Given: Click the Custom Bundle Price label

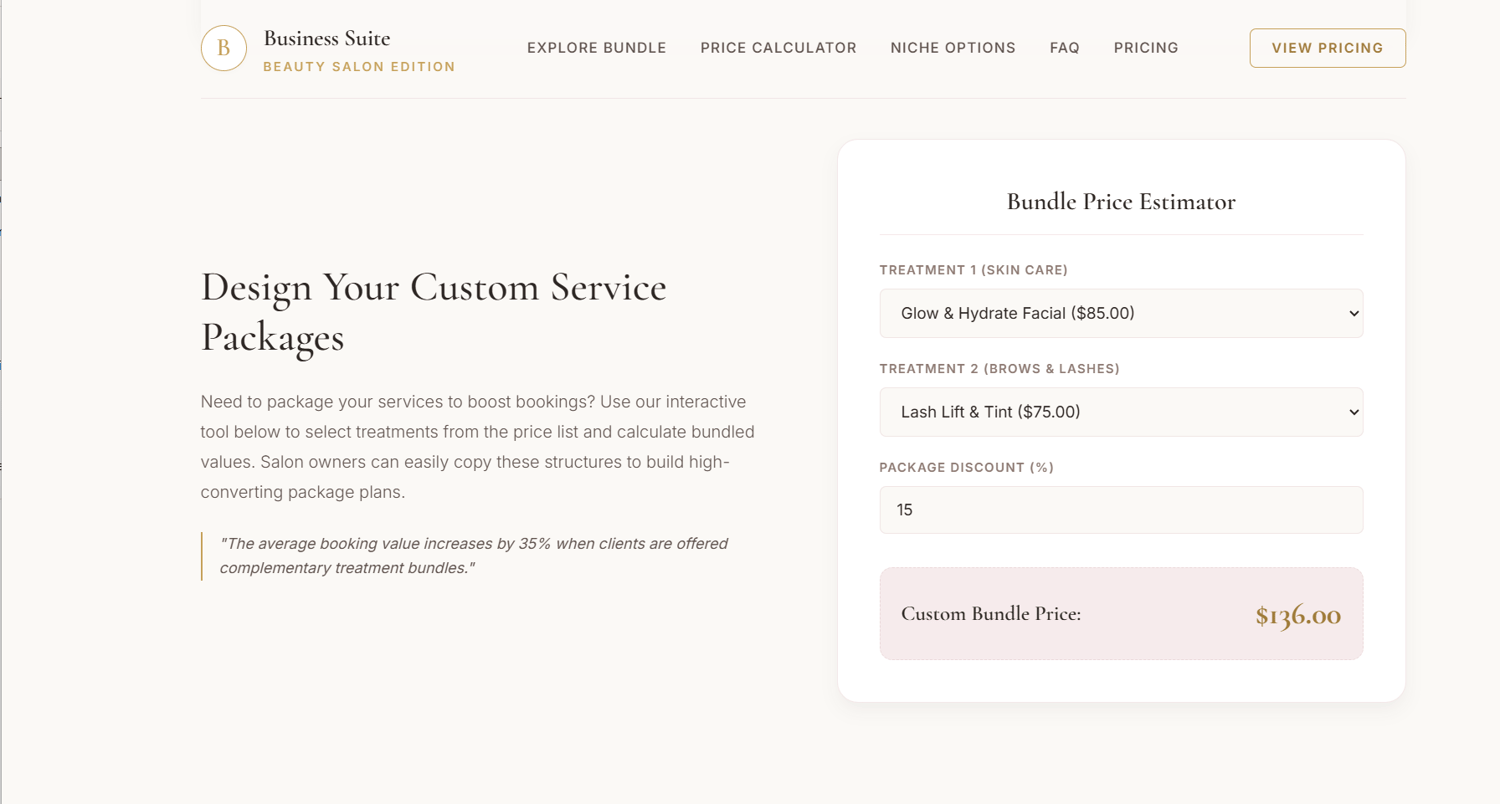Looking at the screenshot, I should (991, 614).
